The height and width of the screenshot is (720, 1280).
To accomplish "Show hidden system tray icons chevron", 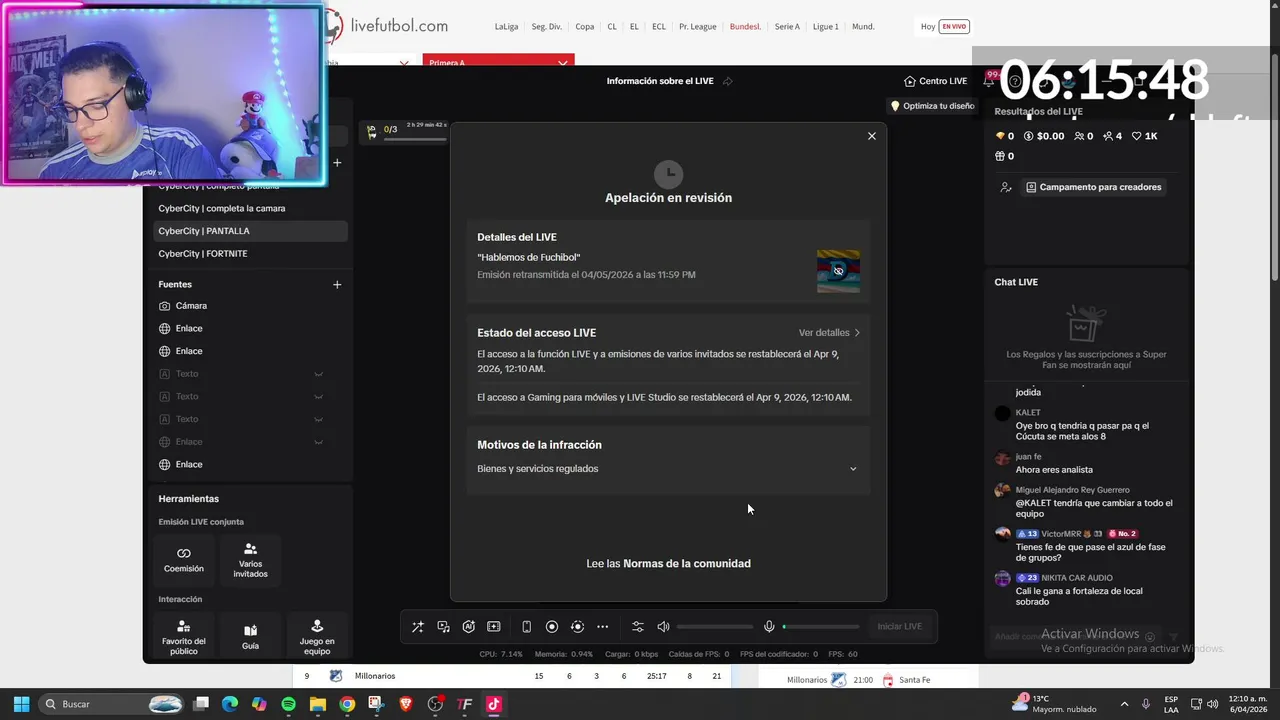I will click(x=1124, y=704).
